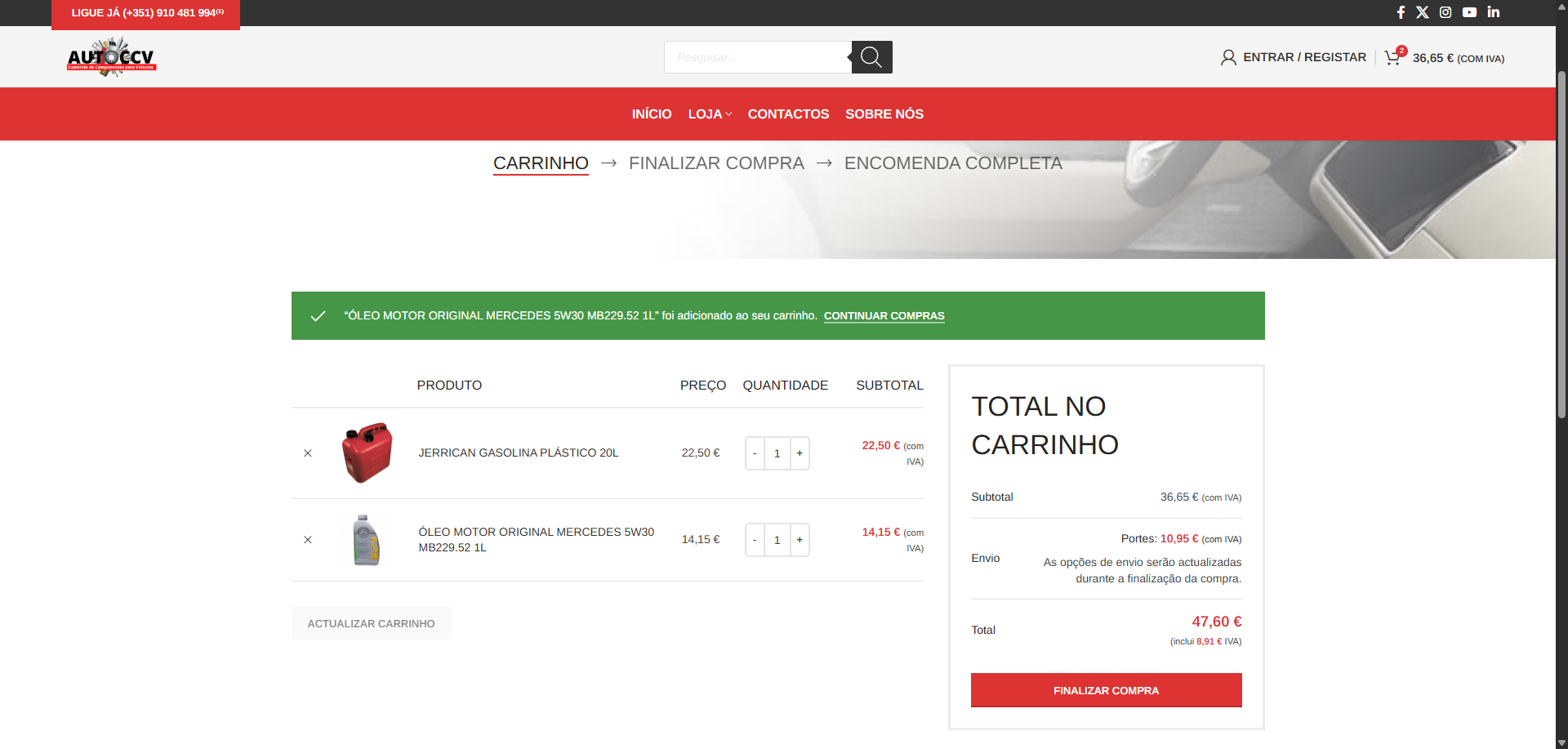Screen dimensions: 1568x749
Task: Open the Facebook social icon
Action: coord(1401,12)
